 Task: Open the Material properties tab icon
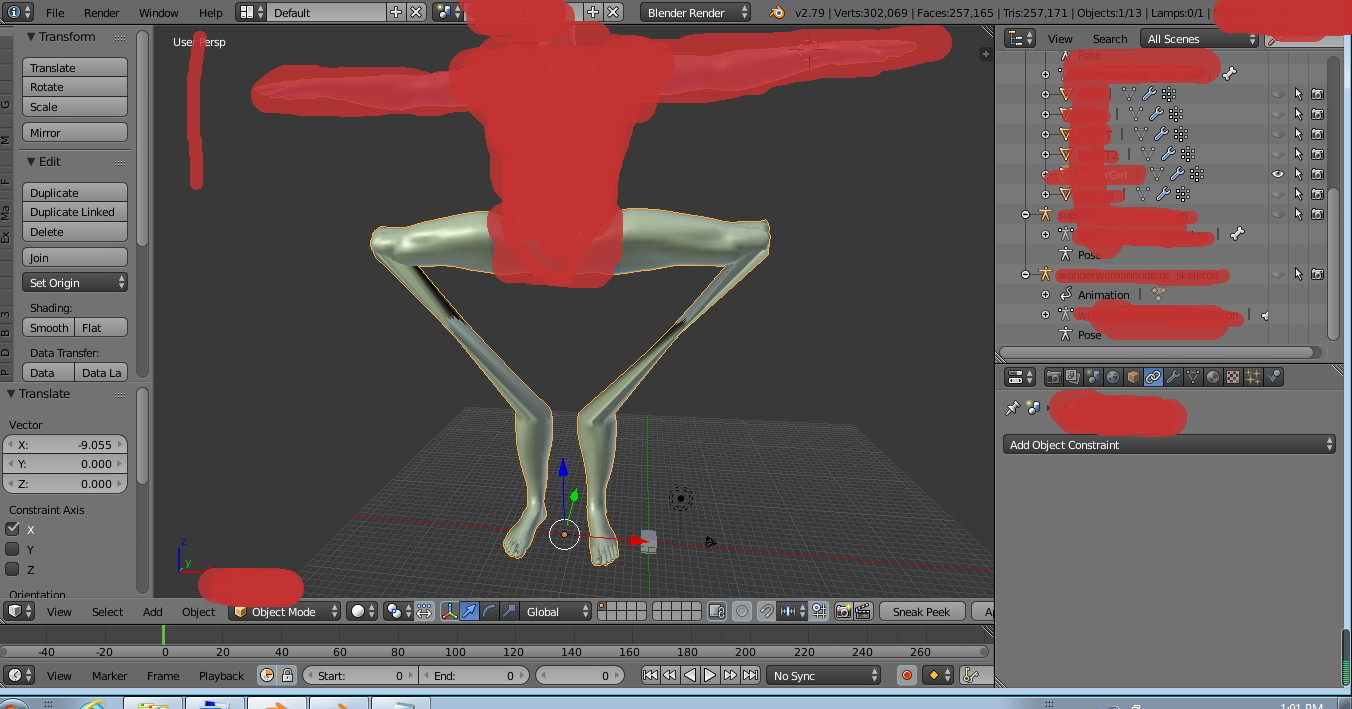coord(1213,377)
